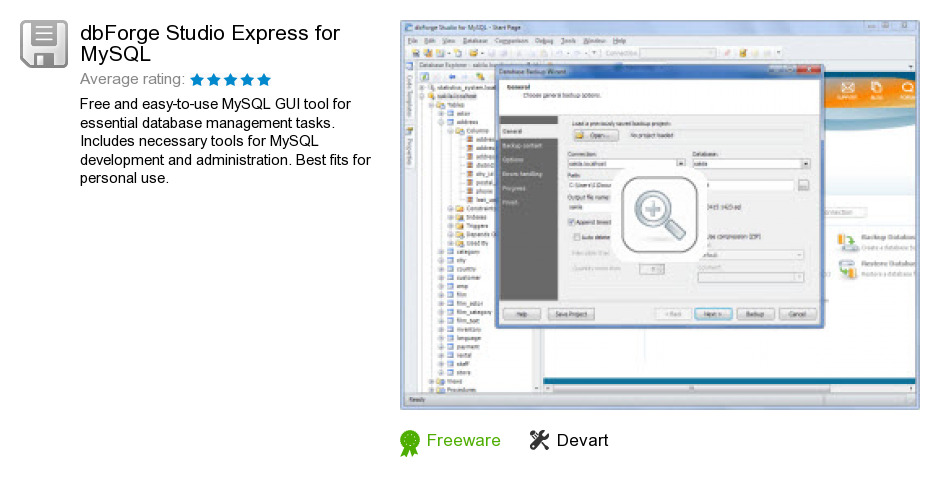Expand the Constraints folder node

(x=450, y=209)
